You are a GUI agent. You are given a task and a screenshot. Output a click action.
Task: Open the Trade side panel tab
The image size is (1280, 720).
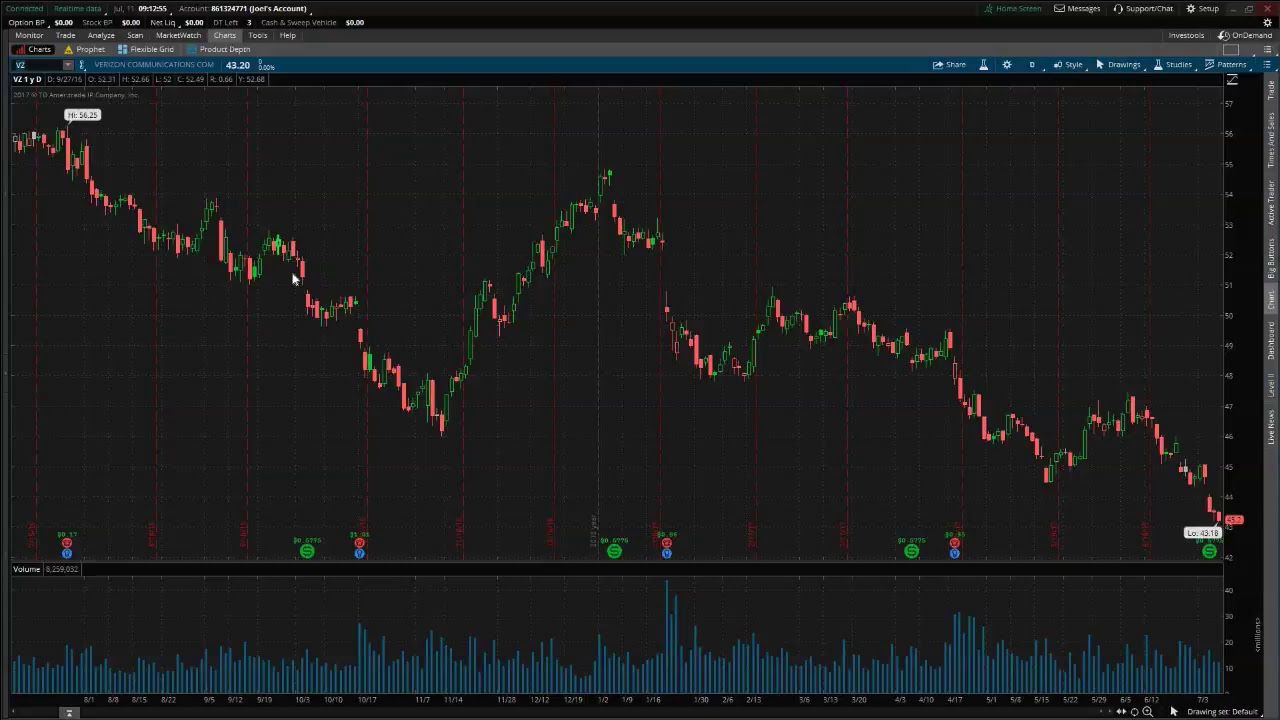pyautogui.click(x=1271, y=92)
